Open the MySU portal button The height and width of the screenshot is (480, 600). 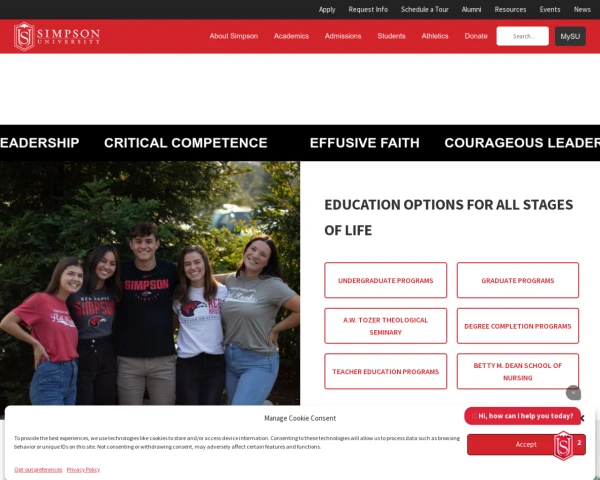570,36
